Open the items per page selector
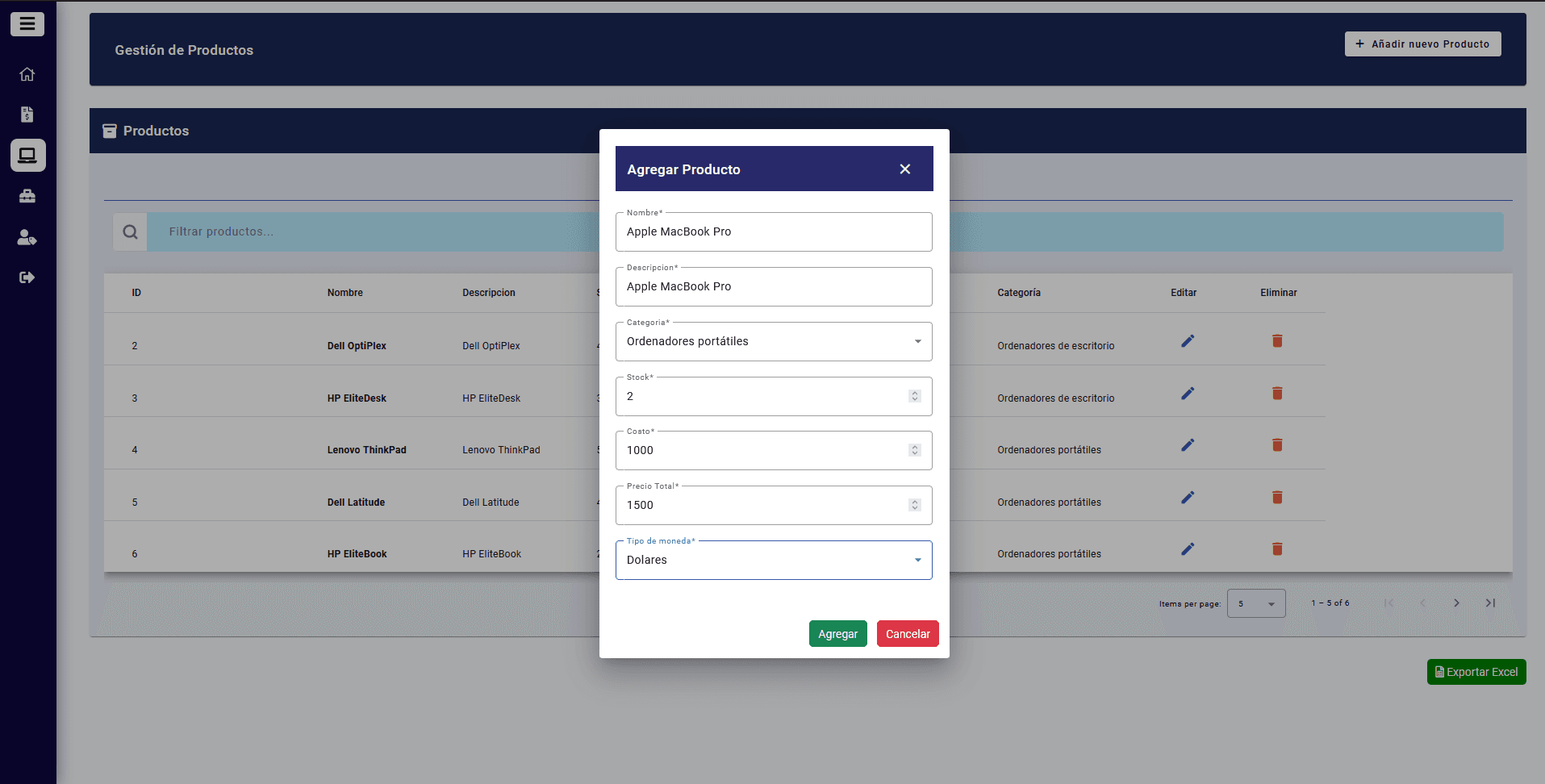 point(1255,603)
